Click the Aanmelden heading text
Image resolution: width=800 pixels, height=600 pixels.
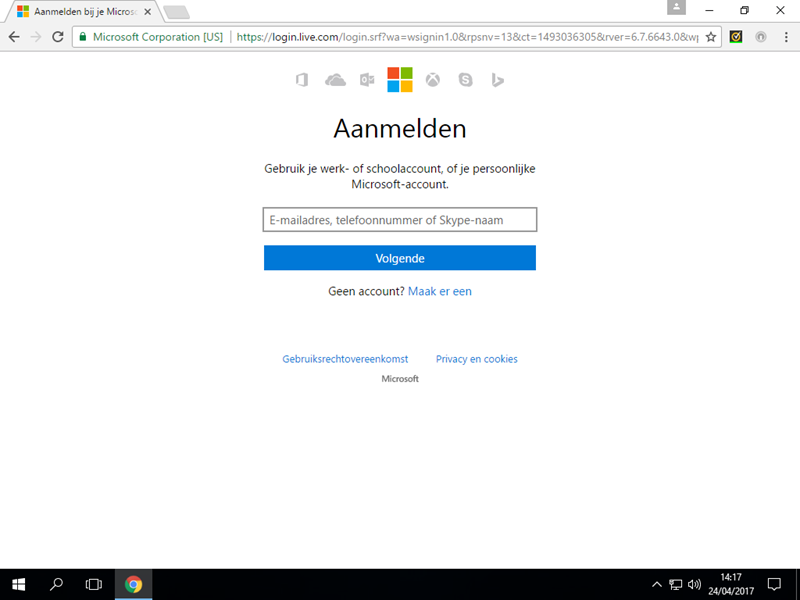coord(400,128)
